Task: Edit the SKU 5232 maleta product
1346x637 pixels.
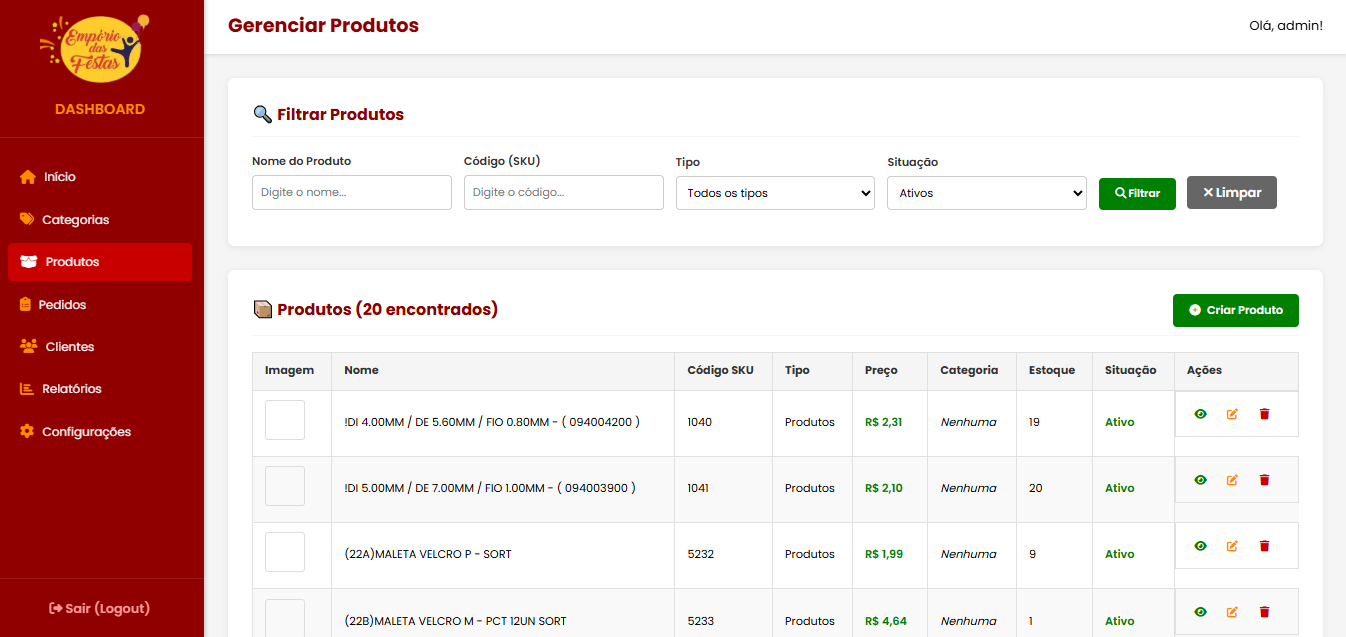Action: [1232, 546]
